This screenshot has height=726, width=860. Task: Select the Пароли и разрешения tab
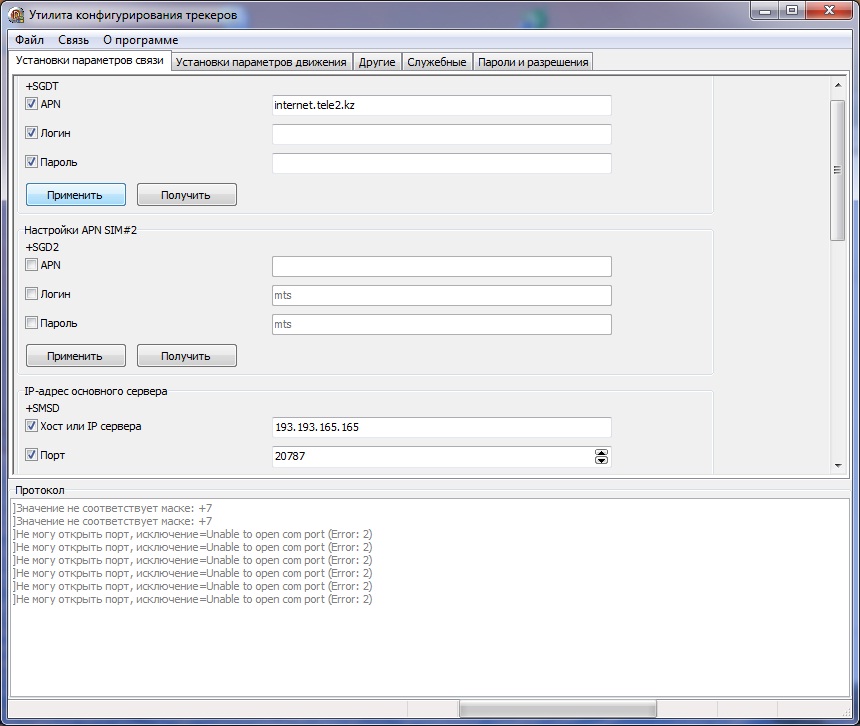[533, 62]
